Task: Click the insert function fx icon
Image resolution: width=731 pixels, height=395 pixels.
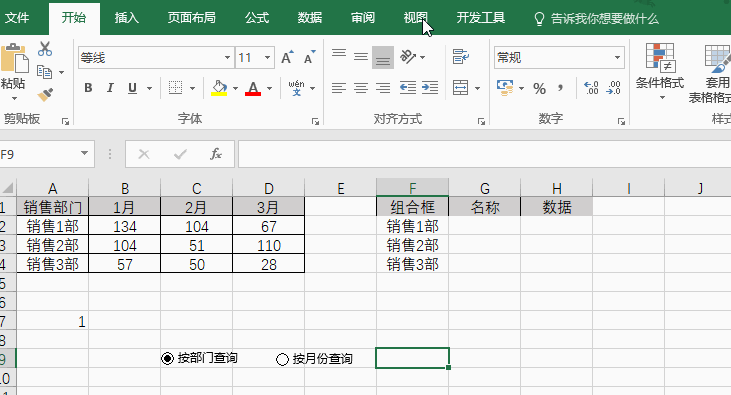Action: [x=215, y=154]
